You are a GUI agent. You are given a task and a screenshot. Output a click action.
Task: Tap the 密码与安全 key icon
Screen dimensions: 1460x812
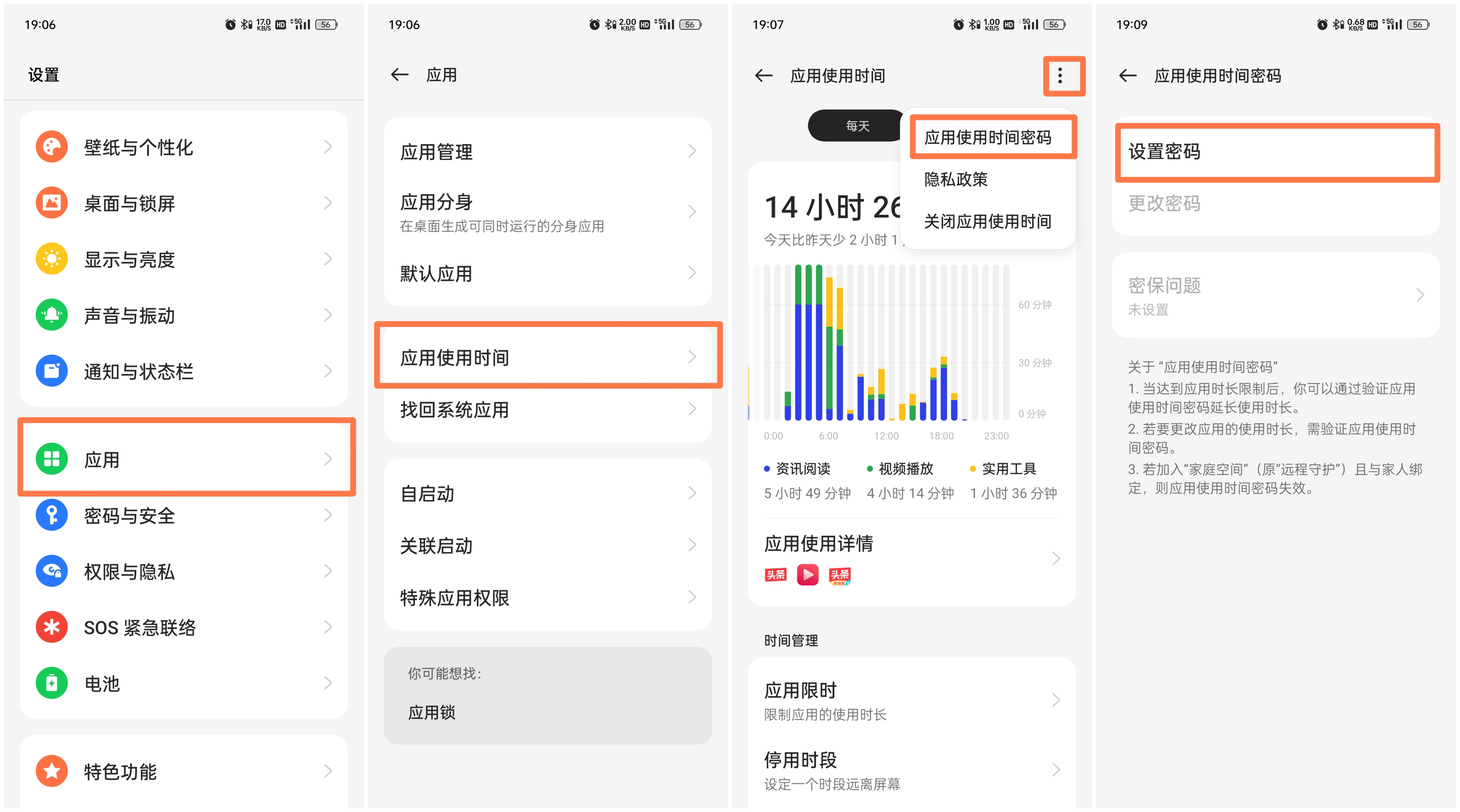(x=51, y=514)
